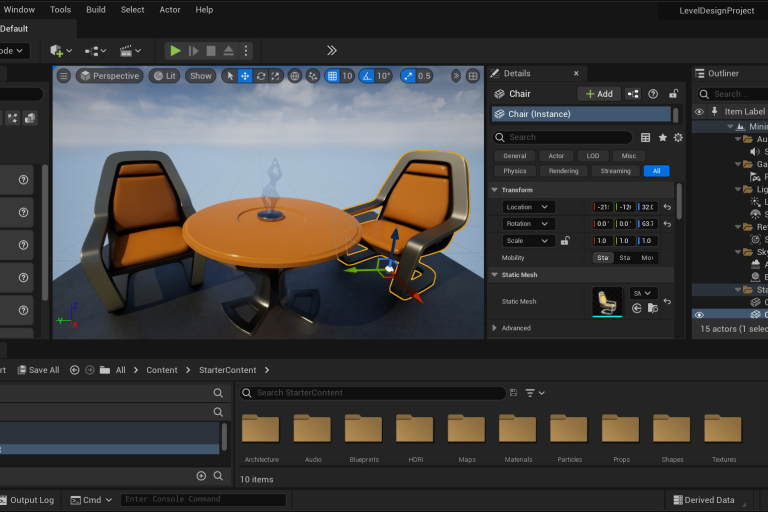The width and height of the screenshot is (768, 512).
Task: Open Details property matrix table view icon
Action: pos(646,137)
